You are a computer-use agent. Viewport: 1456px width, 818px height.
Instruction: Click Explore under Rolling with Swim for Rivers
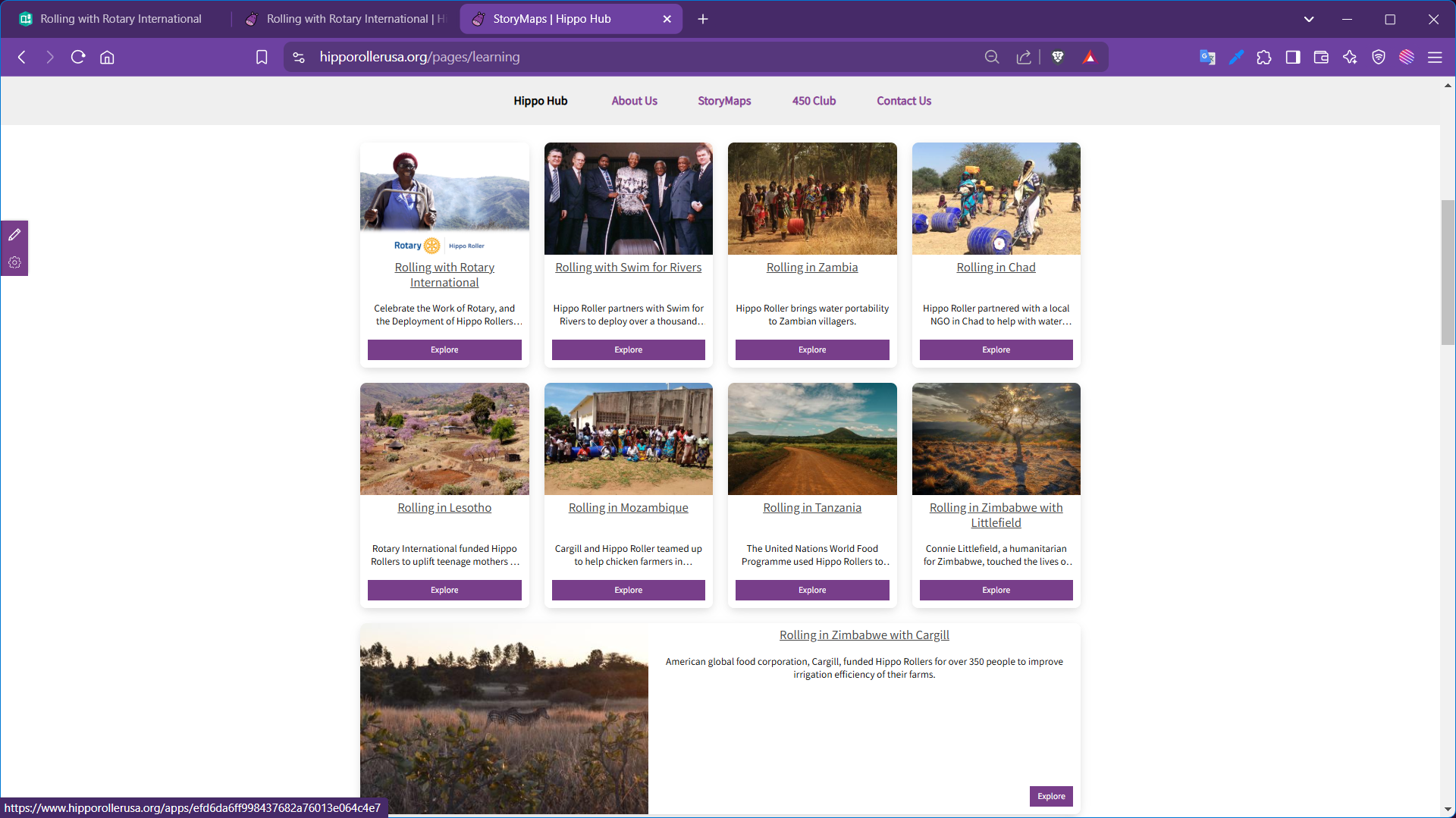point(628,349)
